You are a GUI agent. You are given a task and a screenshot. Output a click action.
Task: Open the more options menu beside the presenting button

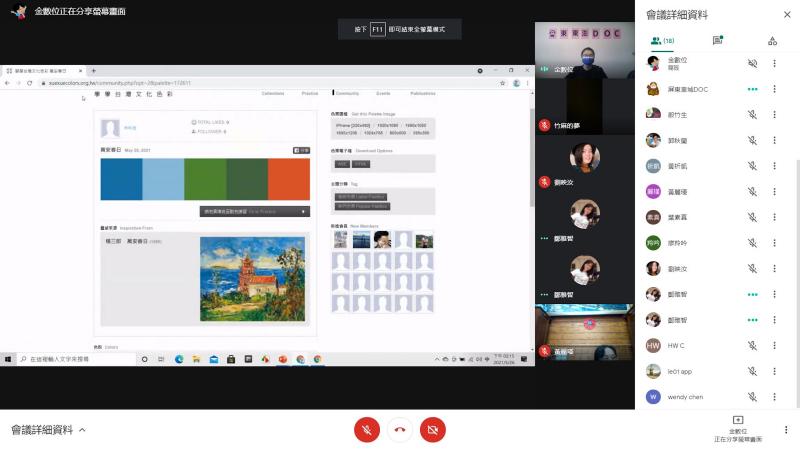point(787,430)
